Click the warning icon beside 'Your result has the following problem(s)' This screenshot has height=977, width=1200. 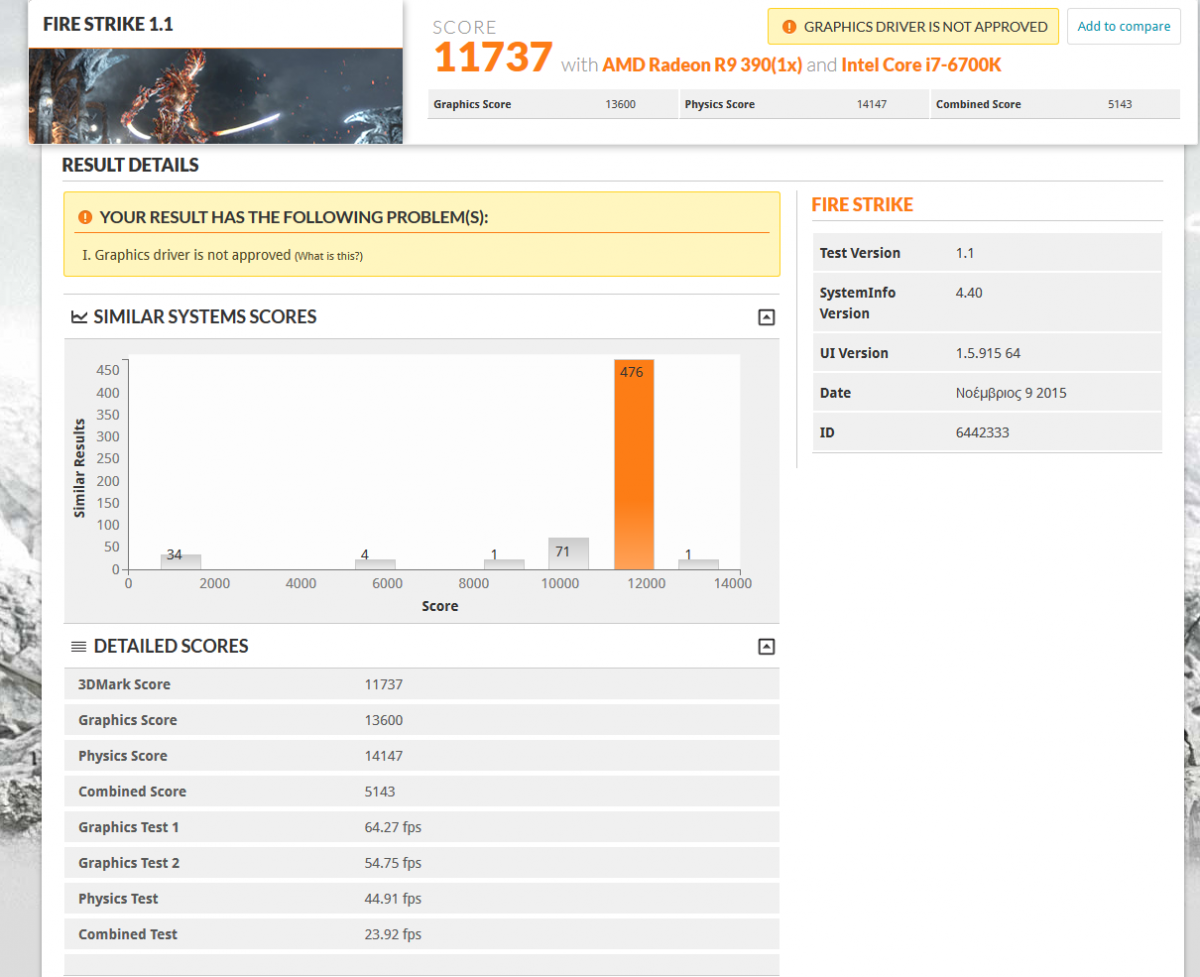pos(85,217)
